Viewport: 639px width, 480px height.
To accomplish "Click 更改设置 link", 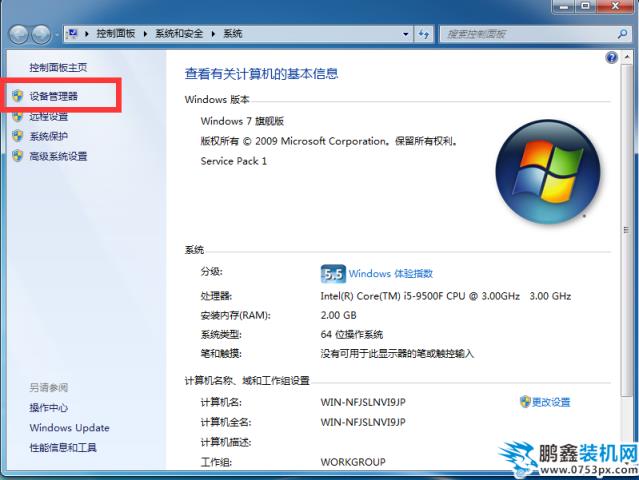I will point(551,402).
